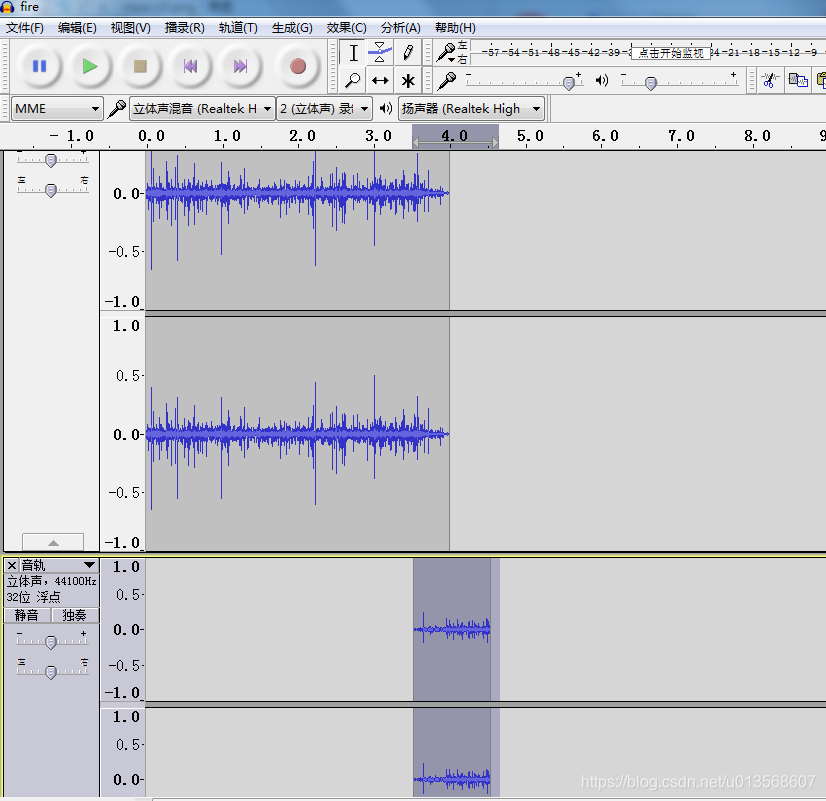Click the 音轨 track pan slider

click(53, 671)
